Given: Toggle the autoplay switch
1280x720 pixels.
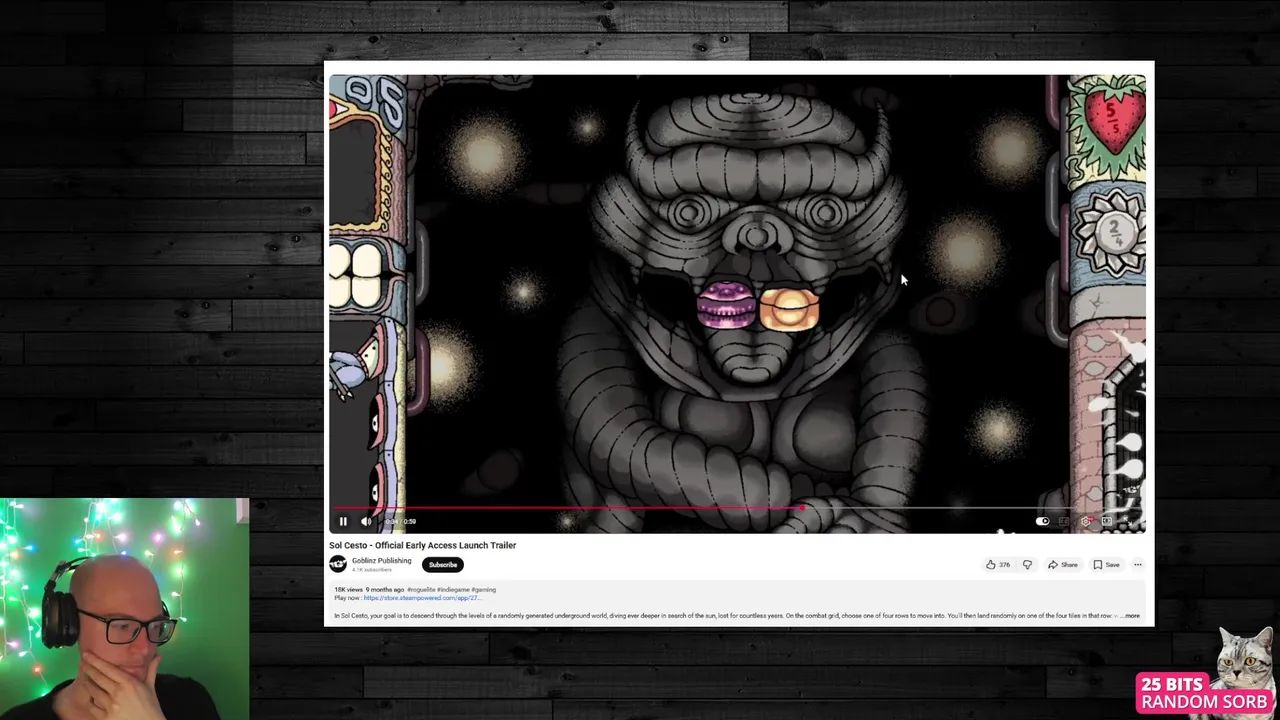Looking at the screenshot, I should click(1042, 521).
